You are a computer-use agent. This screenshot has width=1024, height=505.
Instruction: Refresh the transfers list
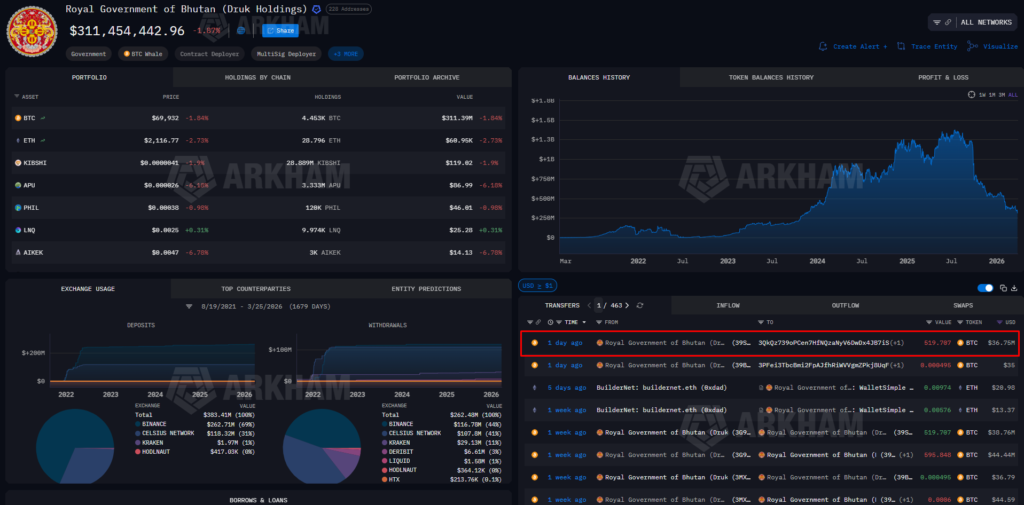click(x=640, y=305)
